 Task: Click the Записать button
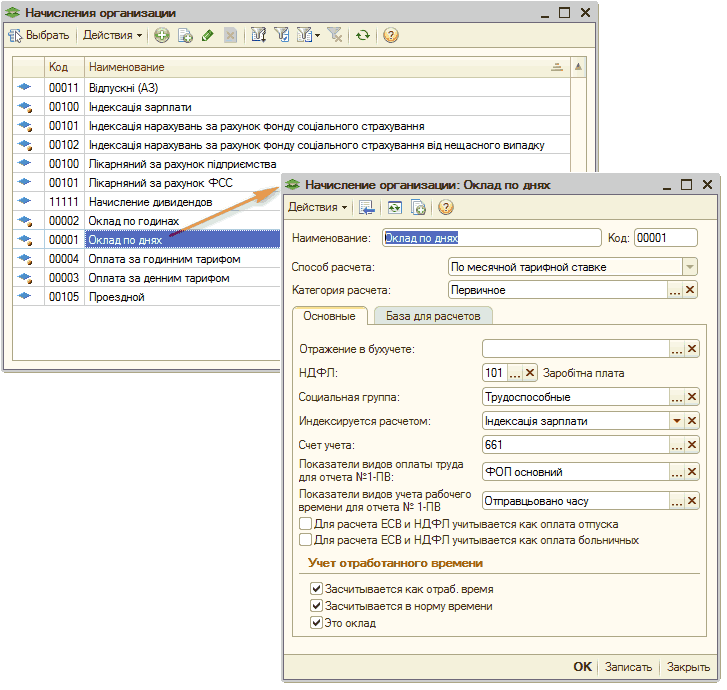629,667
